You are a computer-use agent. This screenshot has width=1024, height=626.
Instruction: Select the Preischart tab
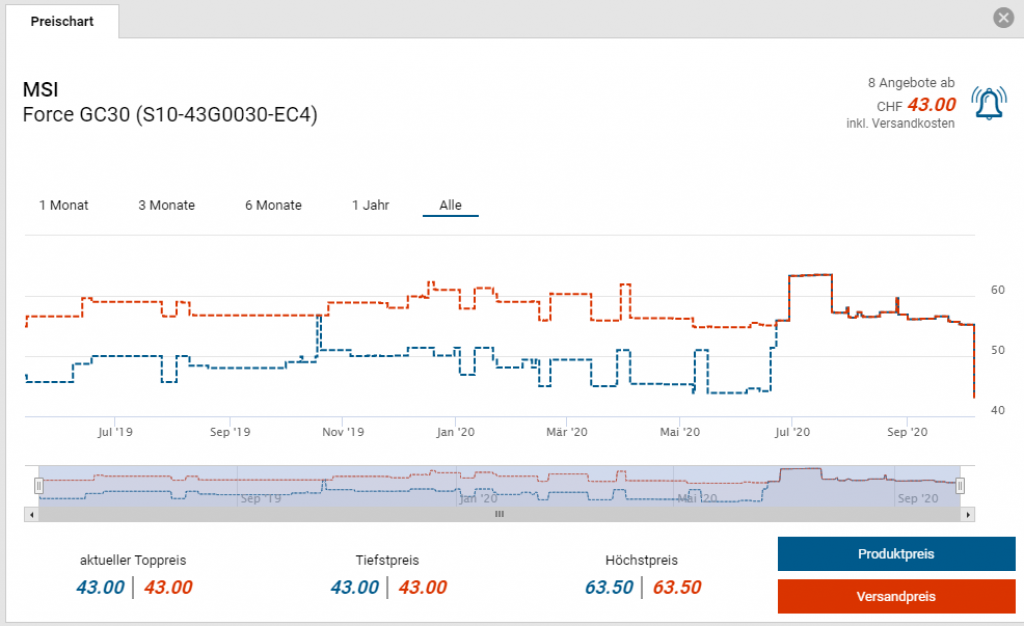62,21
